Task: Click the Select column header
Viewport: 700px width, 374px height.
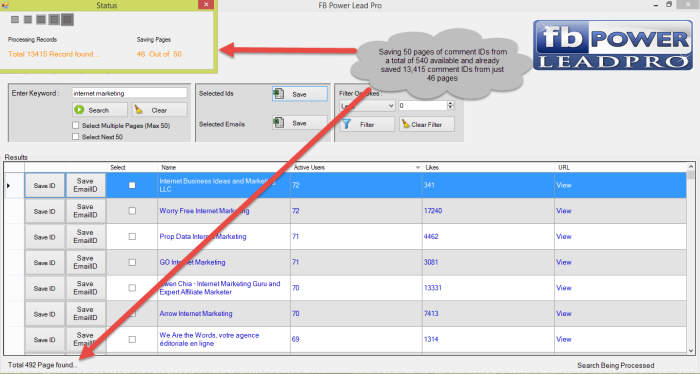Action: click(132, 167)
